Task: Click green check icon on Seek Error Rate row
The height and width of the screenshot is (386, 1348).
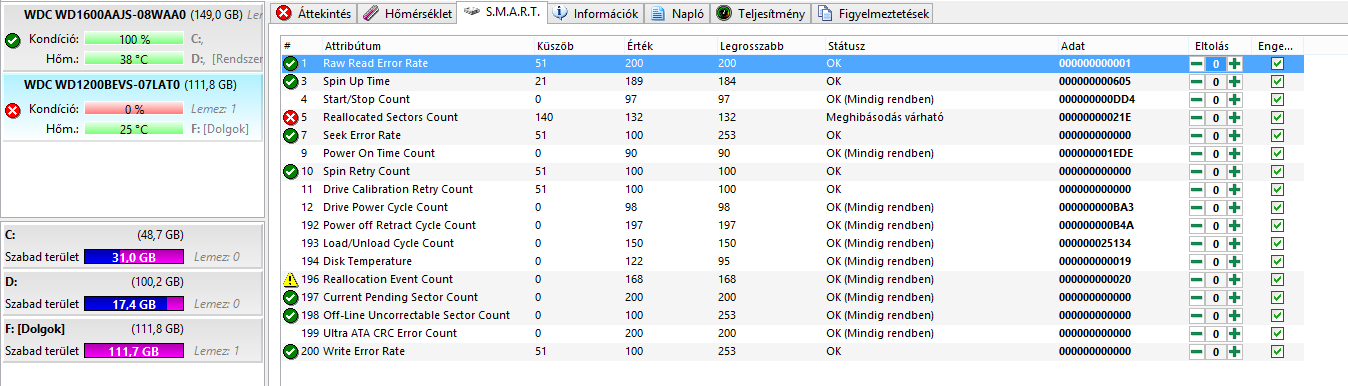Action: pos(290,135)
